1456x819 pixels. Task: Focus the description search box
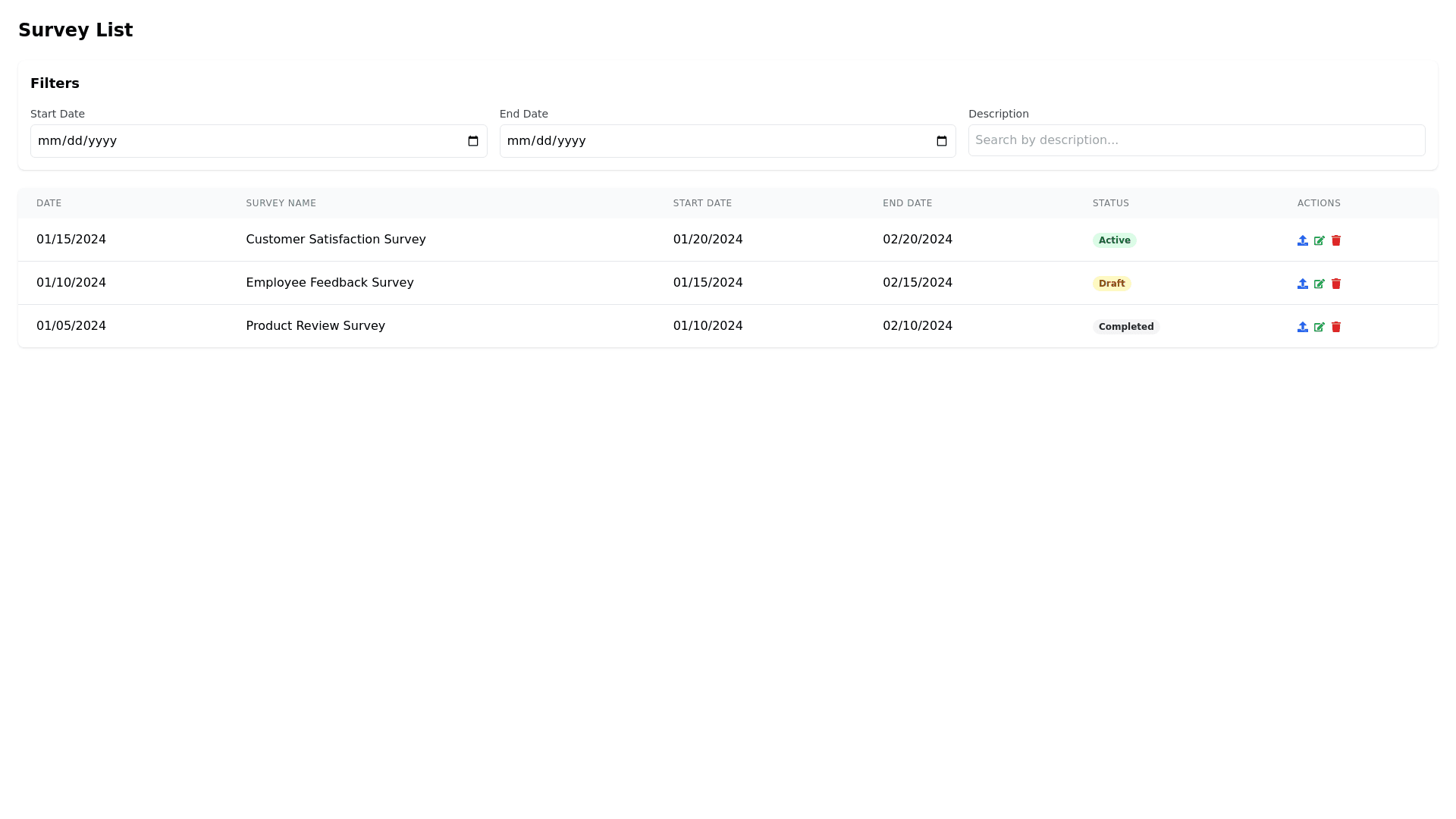[x=1196, y=140]
